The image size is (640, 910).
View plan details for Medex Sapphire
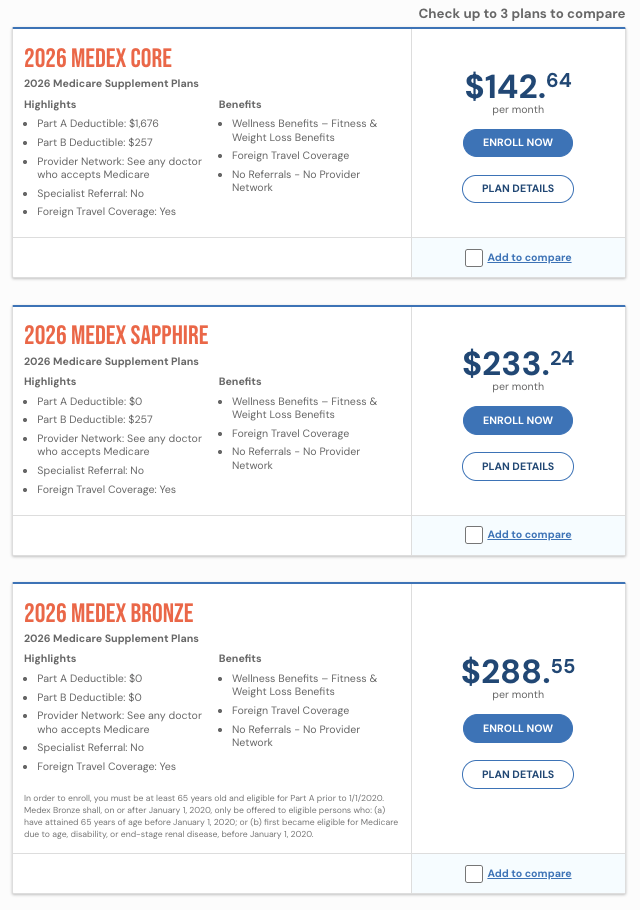click(x=517, y=467)
